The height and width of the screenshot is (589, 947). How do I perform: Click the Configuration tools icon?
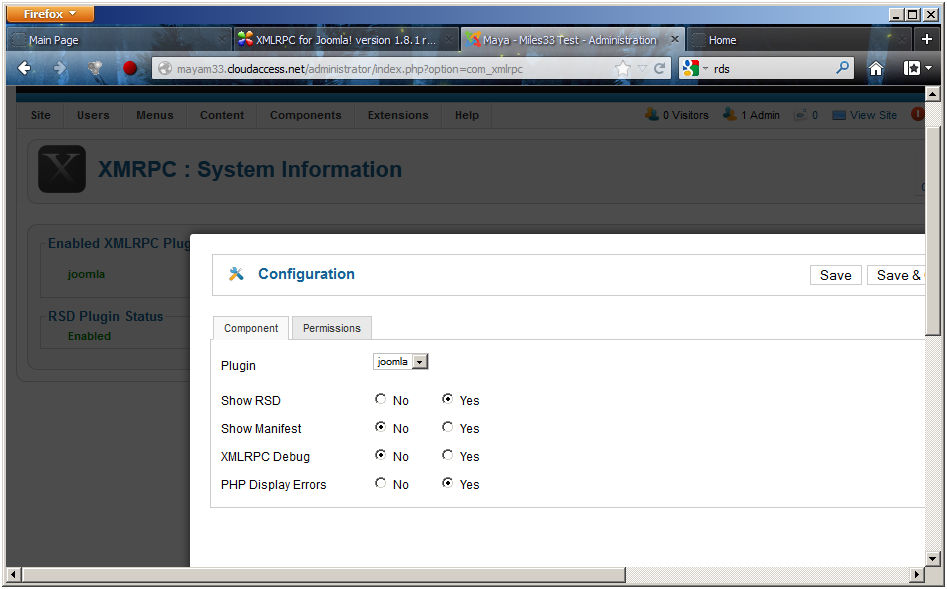(236, 274)
